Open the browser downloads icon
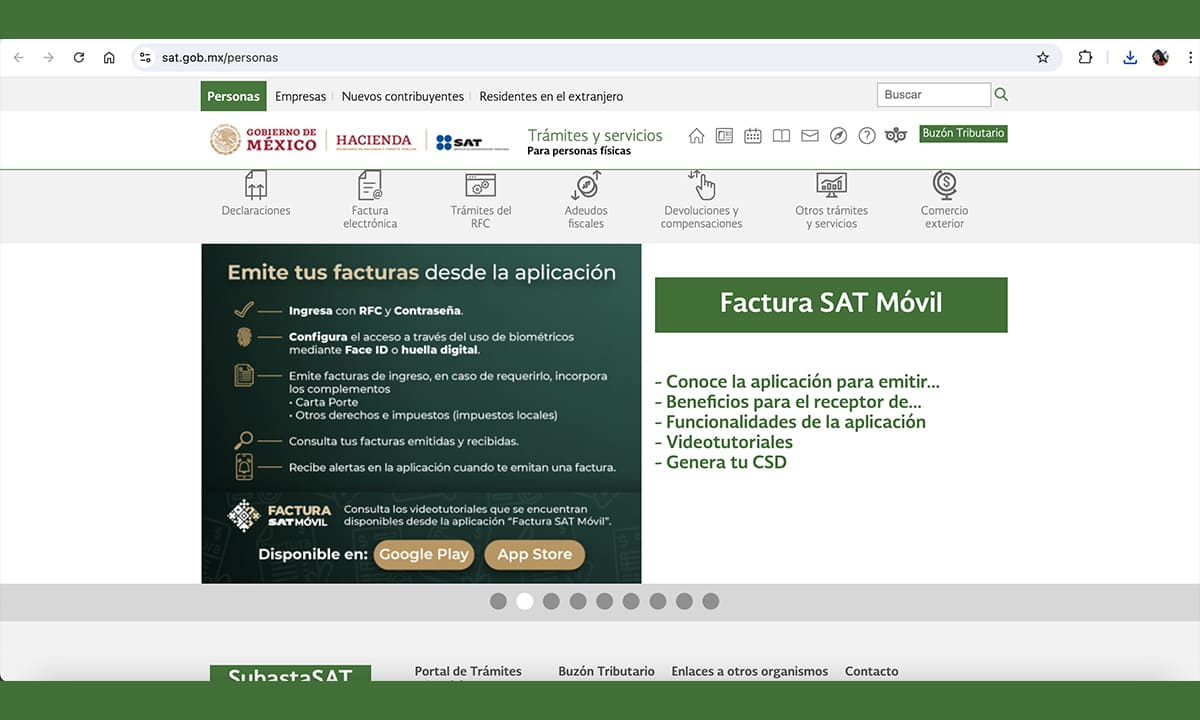The height and width of the screenshot is (720, 1200). point(1130,58)
